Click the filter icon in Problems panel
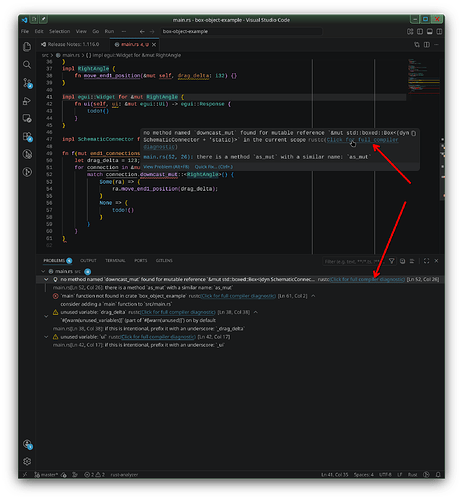Image resolution: width=462 pixels, height=500 pixels. pos(392,261)
